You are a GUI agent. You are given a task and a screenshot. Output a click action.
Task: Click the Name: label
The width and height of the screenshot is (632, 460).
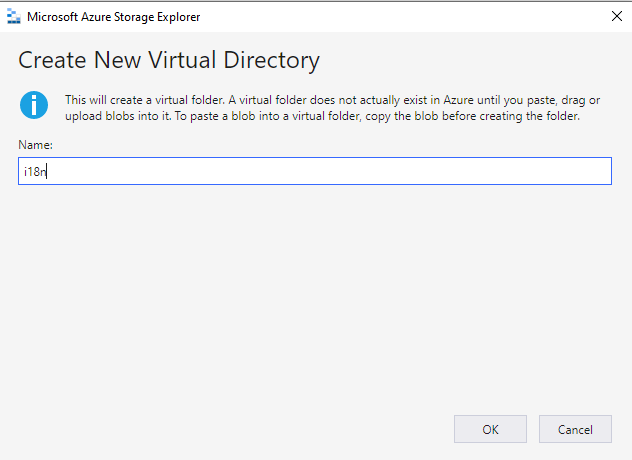(x=35, y=145)
